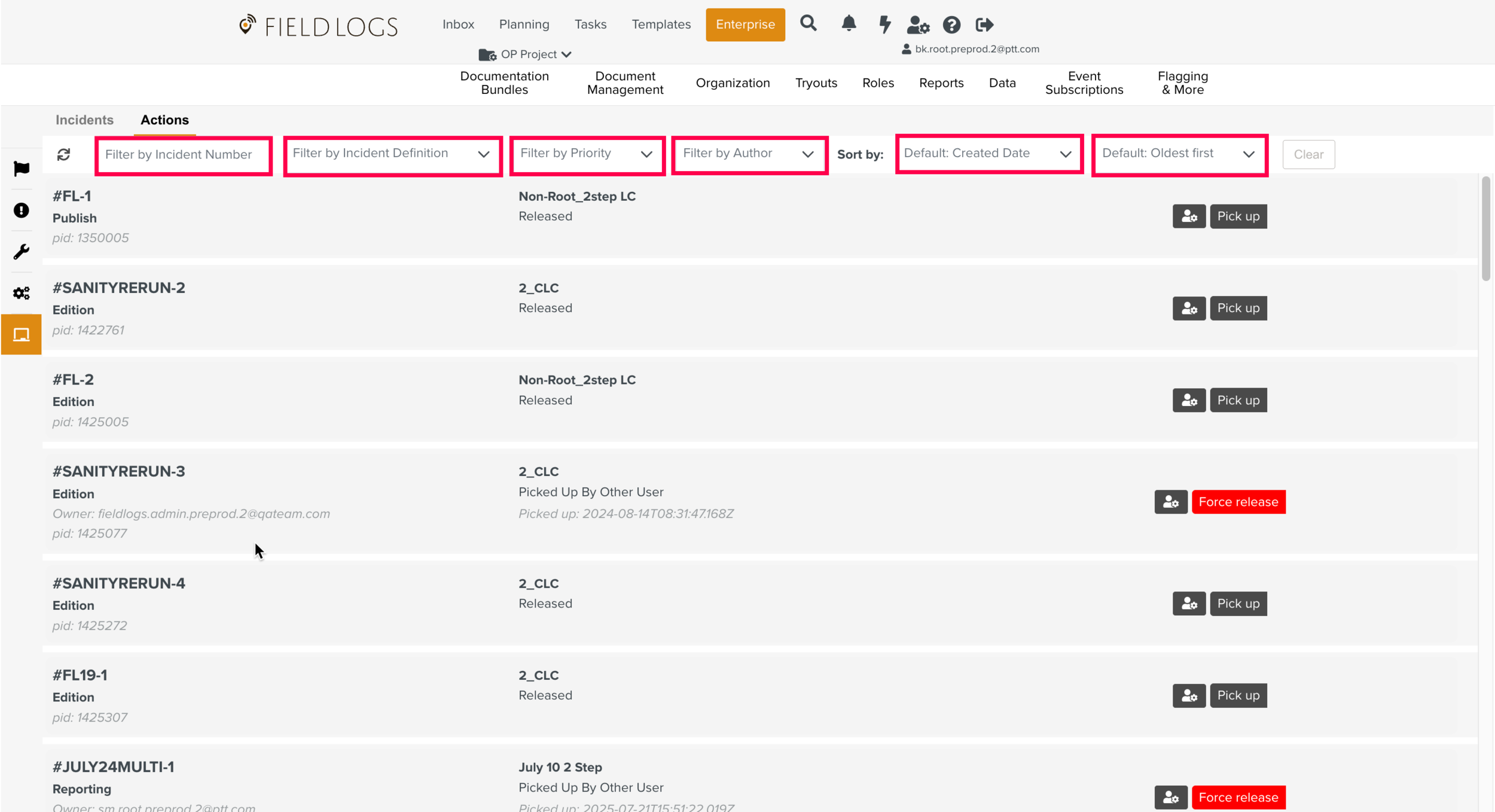Open the Reports menu item
Screen dimensions: 1495x812
(x=941, y=83)
